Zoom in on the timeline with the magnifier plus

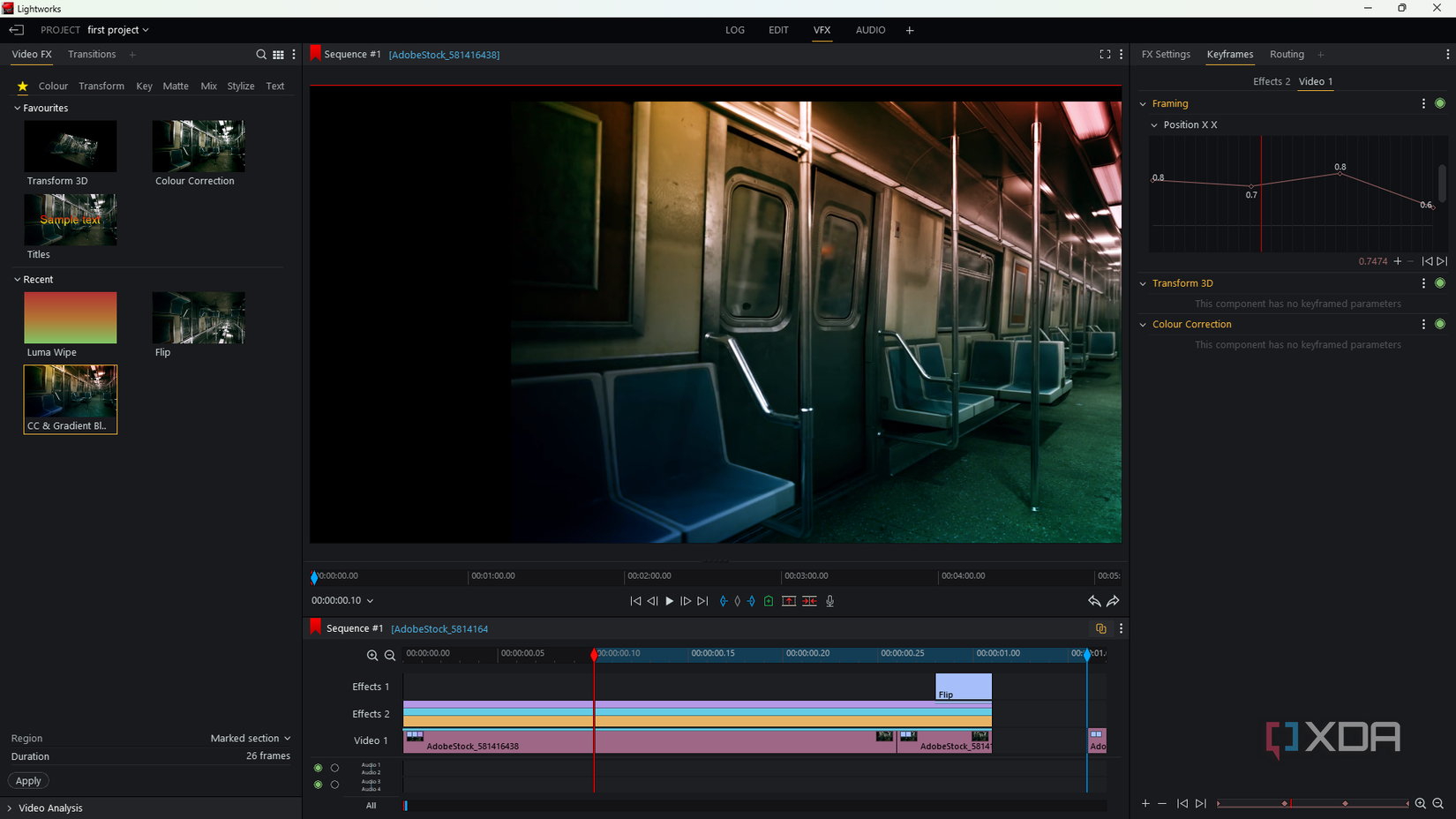tap(372, 656)
